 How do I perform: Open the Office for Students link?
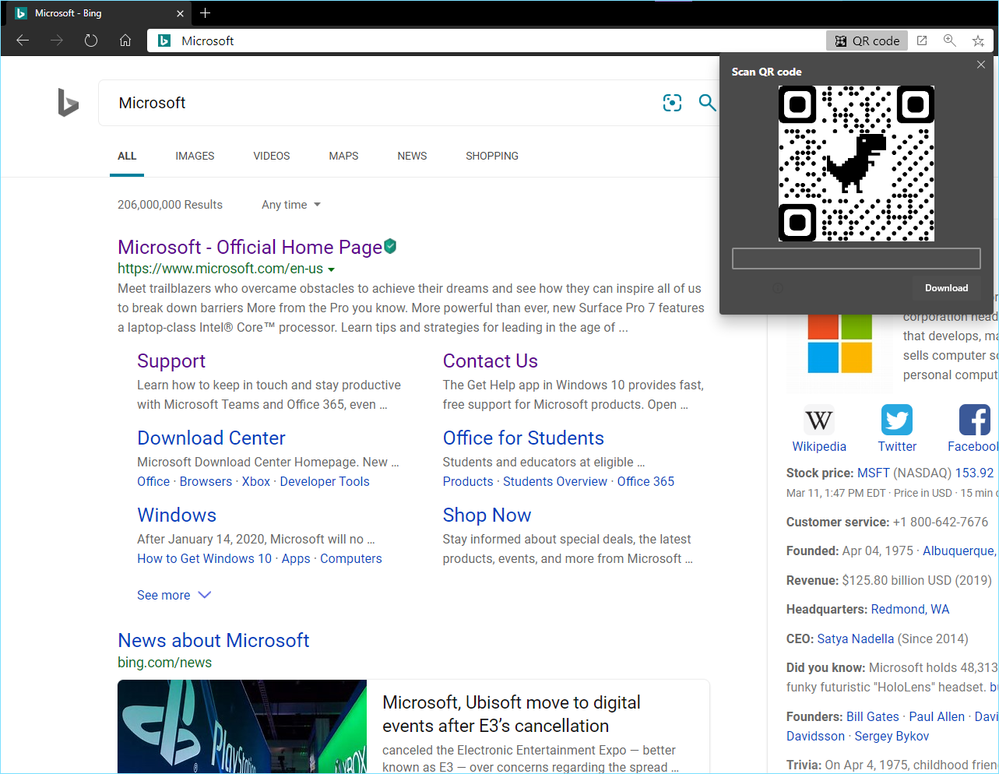click(x=523, y=438)
